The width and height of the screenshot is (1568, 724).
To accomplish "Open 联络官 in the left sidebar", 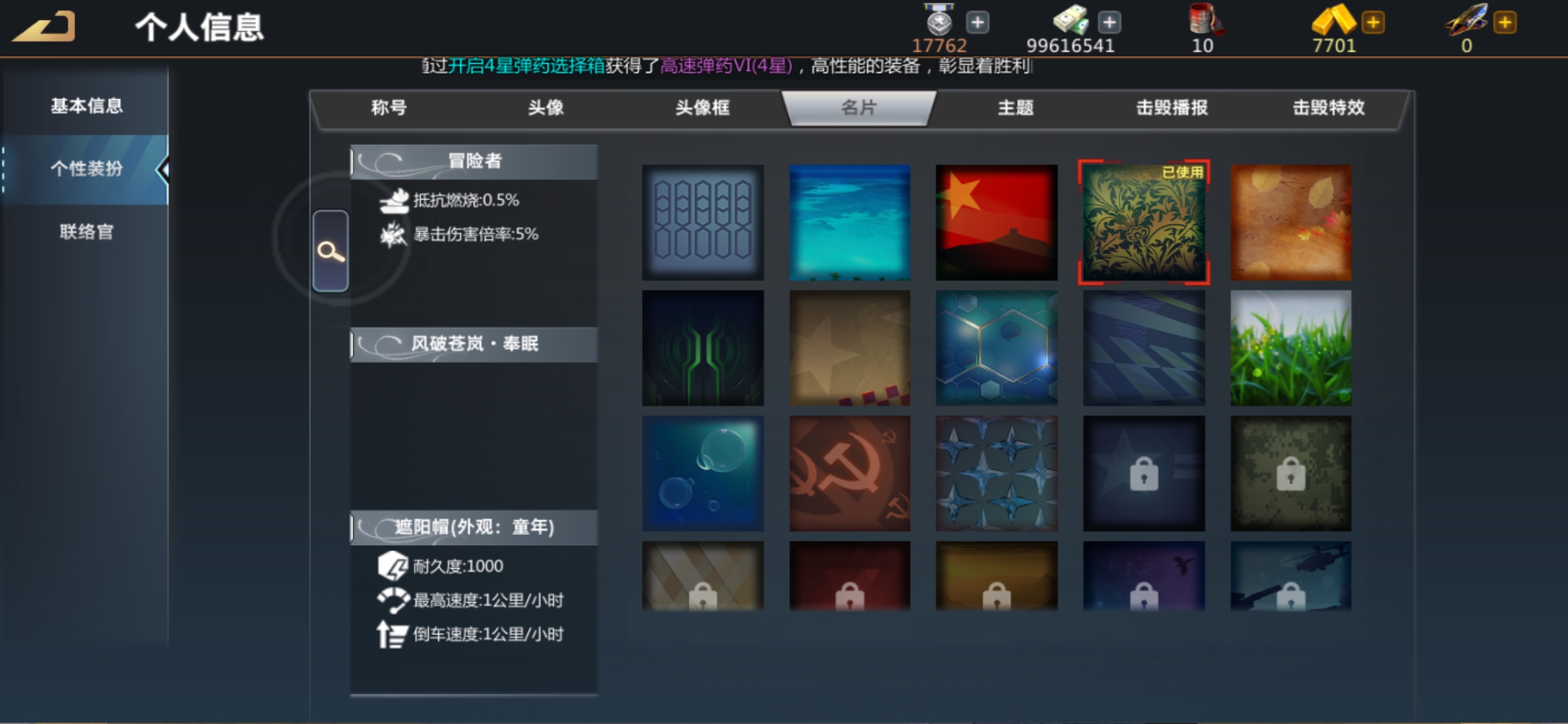I will click(x=86, y=232).
